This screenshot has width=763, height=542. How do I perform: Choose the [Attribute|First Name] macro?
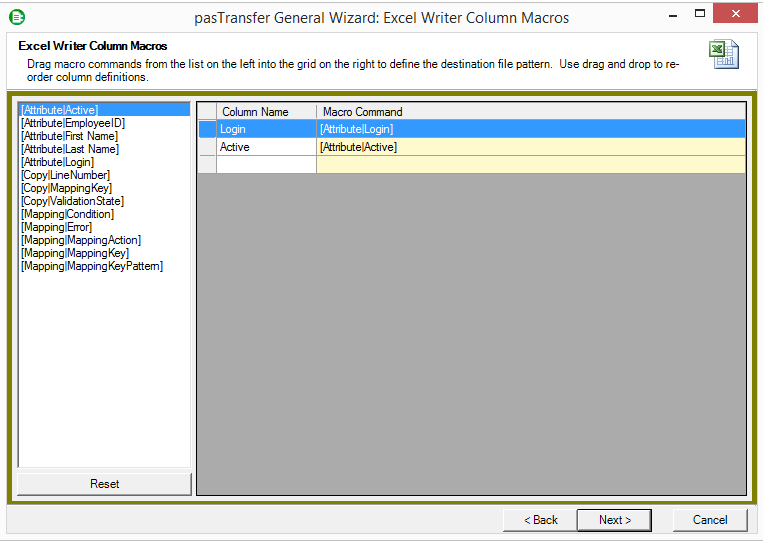click(x=69, y=136)
